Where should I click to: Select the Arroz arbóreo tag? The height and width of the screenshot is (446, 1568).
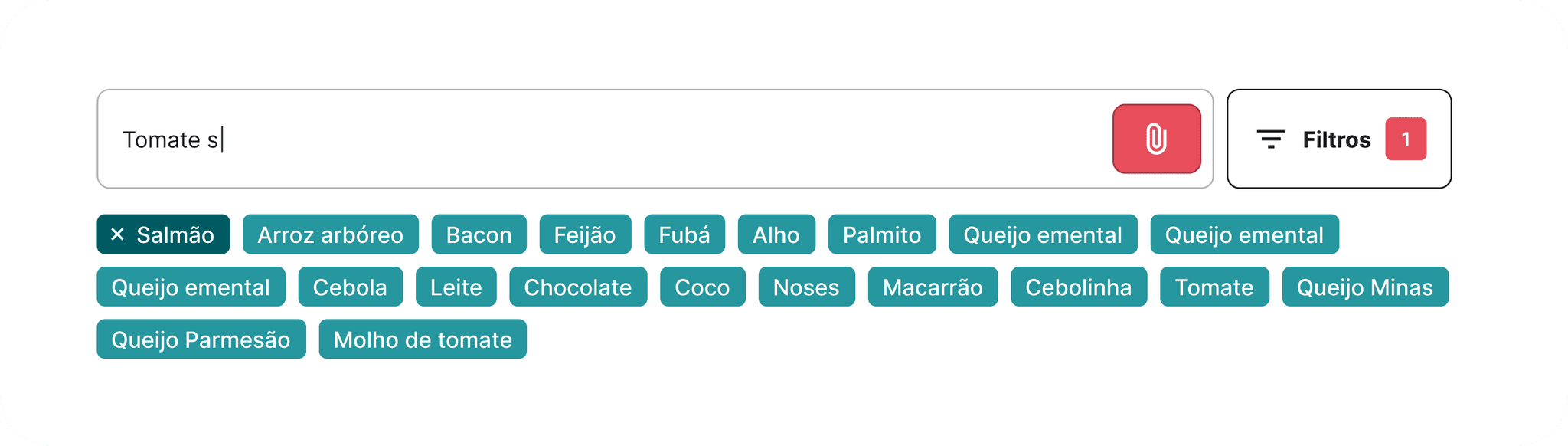(331, 234)
